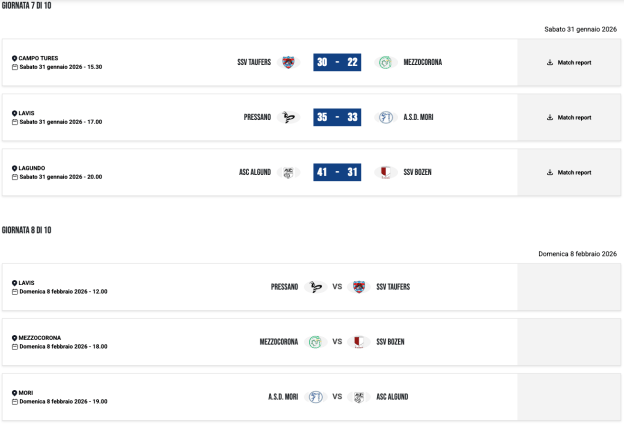Click ASC Algund logo in Mori fixture
This screenshot has height=424, width=624.
(359, 397)
